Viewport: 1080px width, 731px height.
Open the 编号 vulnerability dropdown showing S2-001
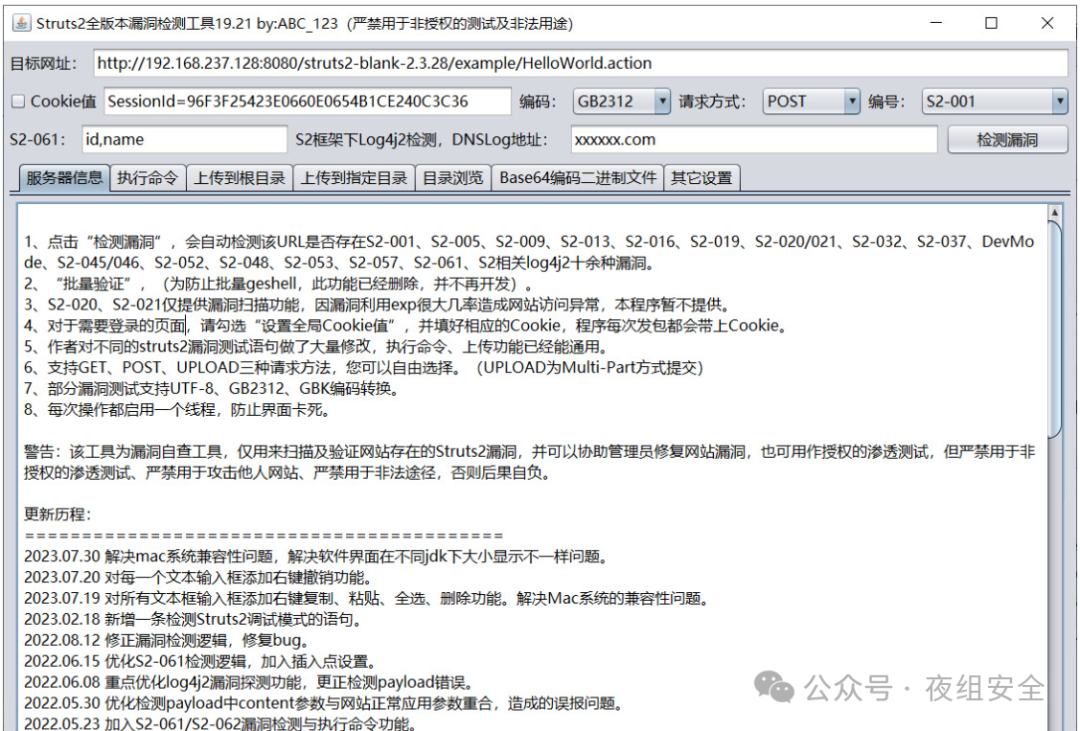[x=1060, y=101]
